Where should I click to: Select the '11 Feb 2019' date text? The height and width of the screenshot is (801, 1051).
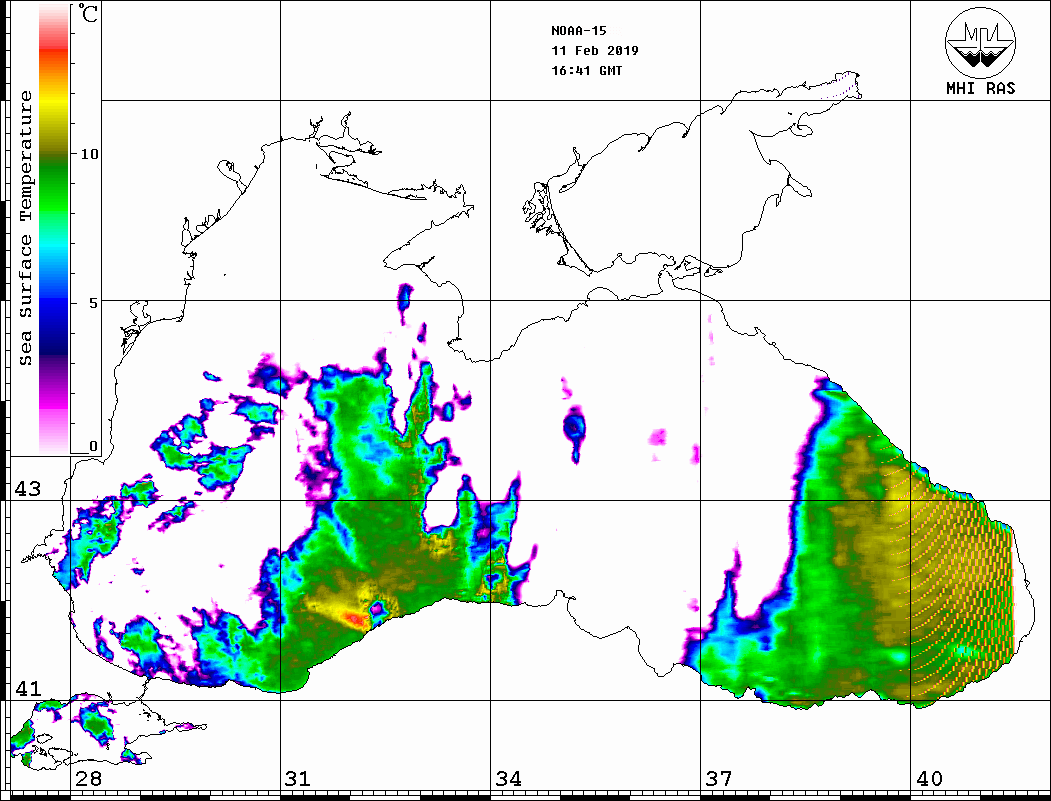(595, 51)
